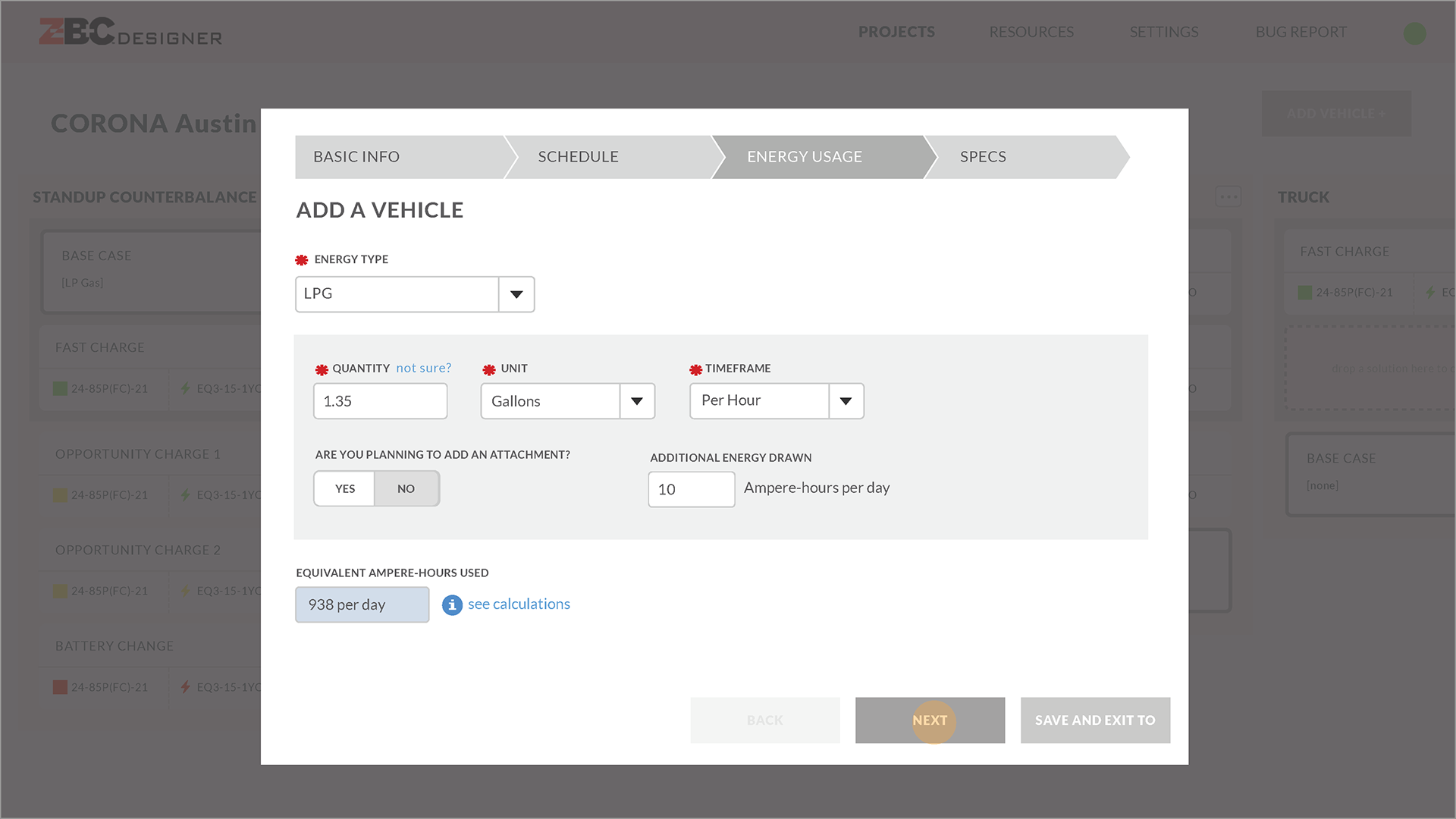The width and height of the screenshot is (1456, 819).
Task: Go to the Schedule step
Action: (x=614, y=157)
